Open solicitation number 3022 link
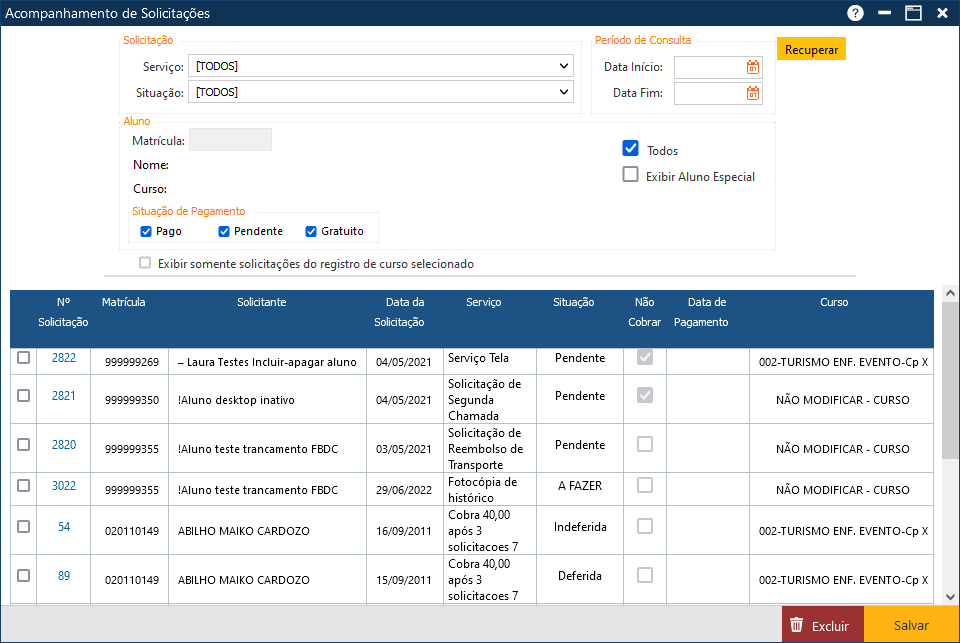 (64, 486)
